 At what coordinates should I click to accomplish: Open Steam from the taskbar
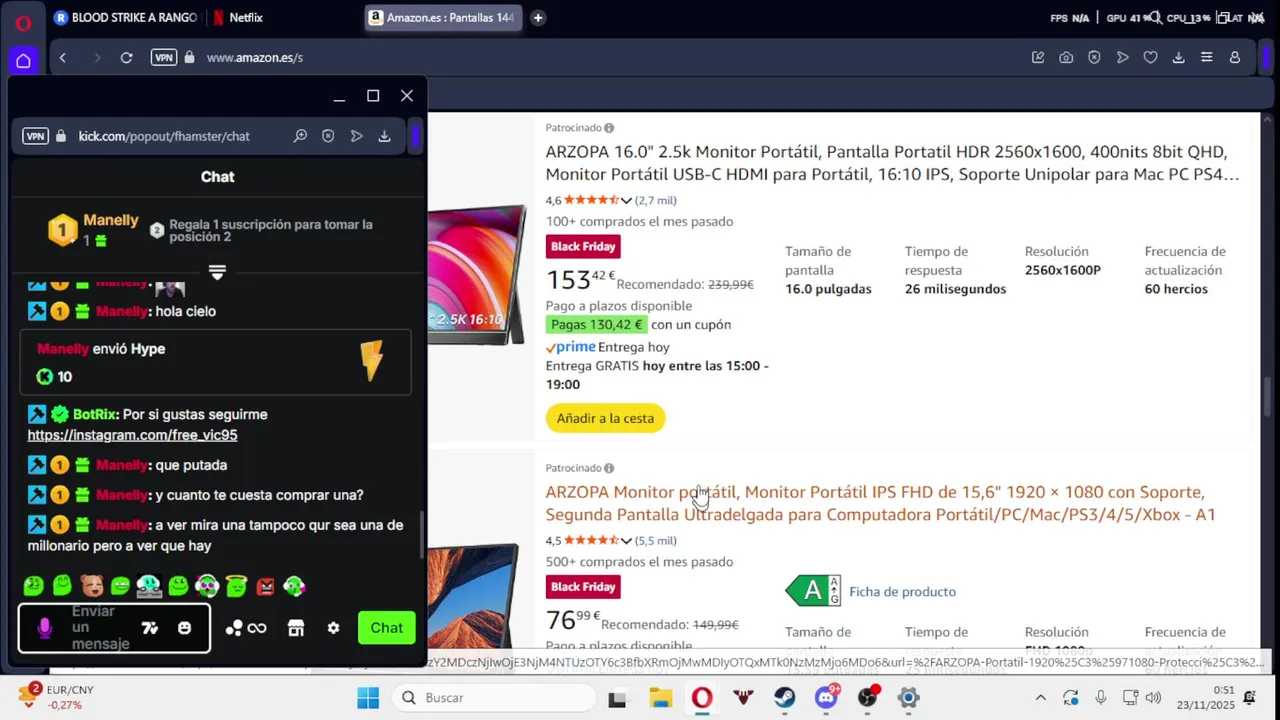pos(784,697)
